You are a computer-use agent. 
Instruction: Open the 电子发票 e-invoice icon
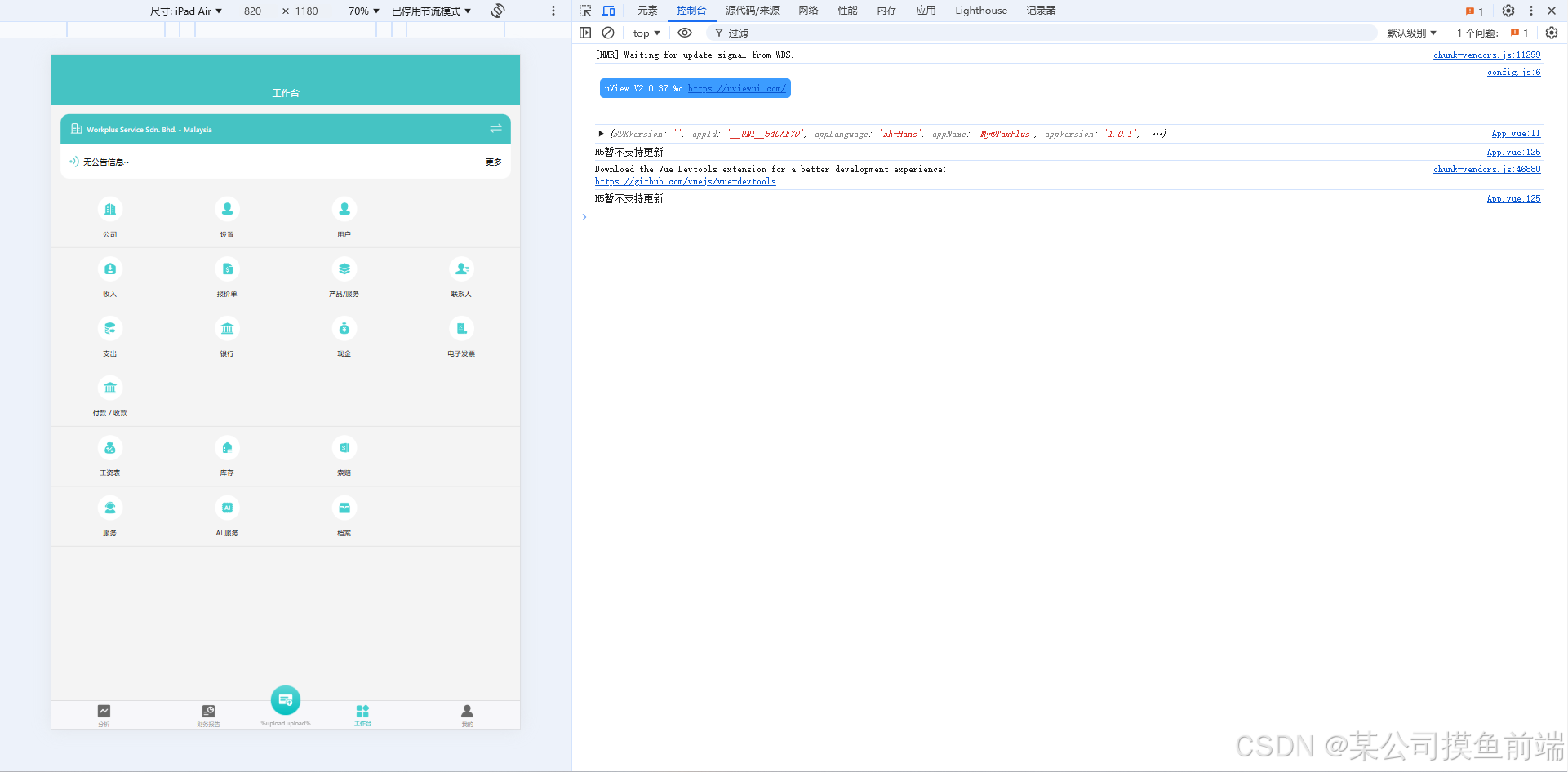[x=461, y=329]
